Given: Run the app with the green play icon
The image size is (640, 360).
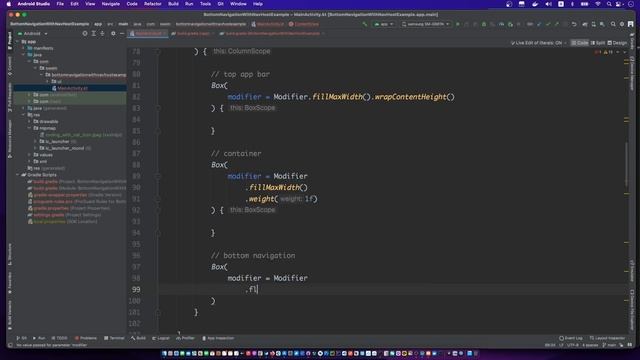Looking at the screenshot, I should (458, 24).
